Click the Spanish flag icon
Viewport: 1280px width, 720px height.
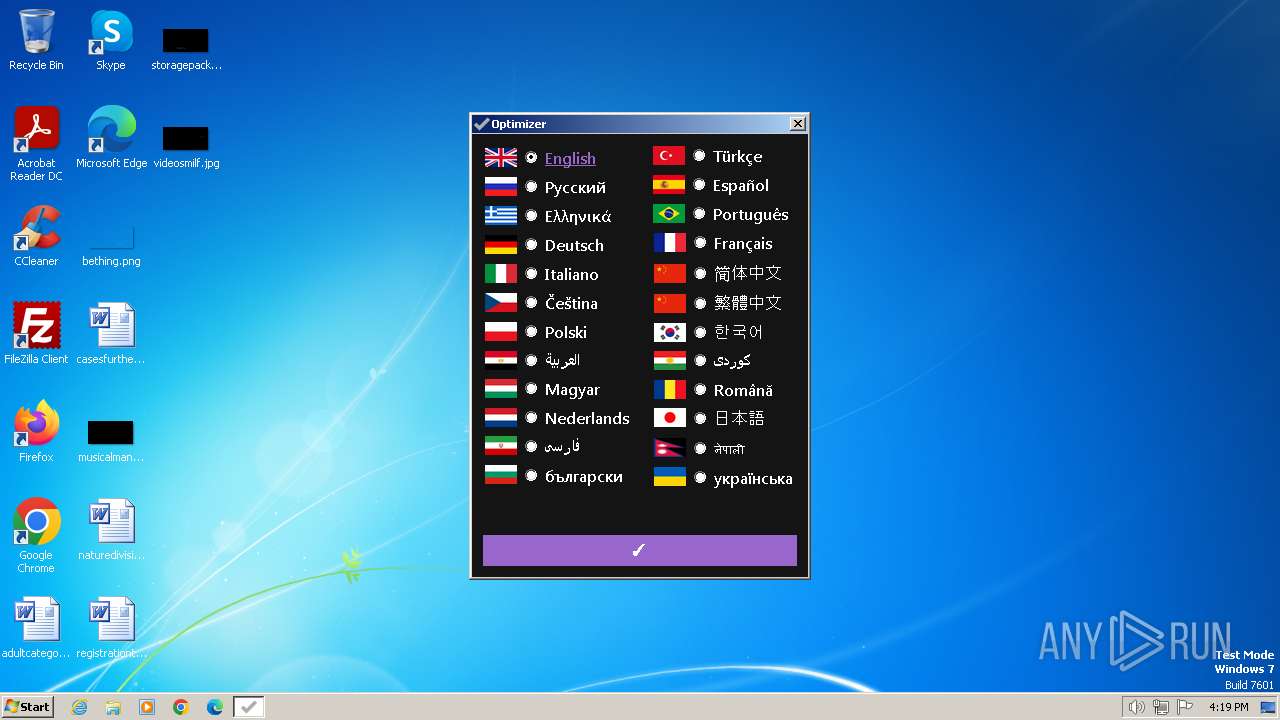(669, 184)
